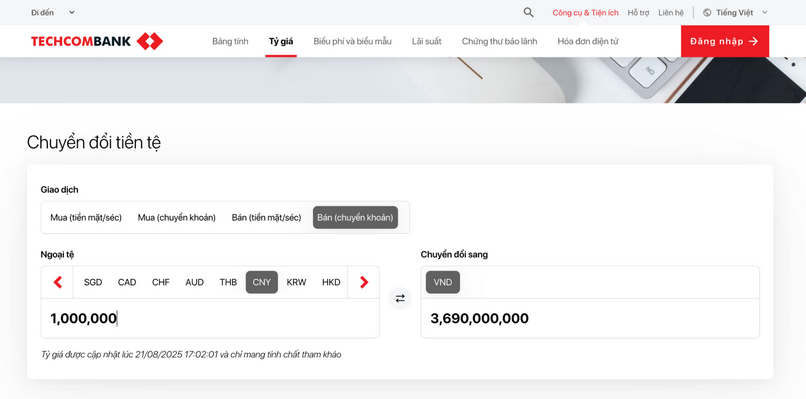Viewport: 806px width, 399px height.
Task: Show previous currencies with left red arrow
Action: (x=58, y=282)
